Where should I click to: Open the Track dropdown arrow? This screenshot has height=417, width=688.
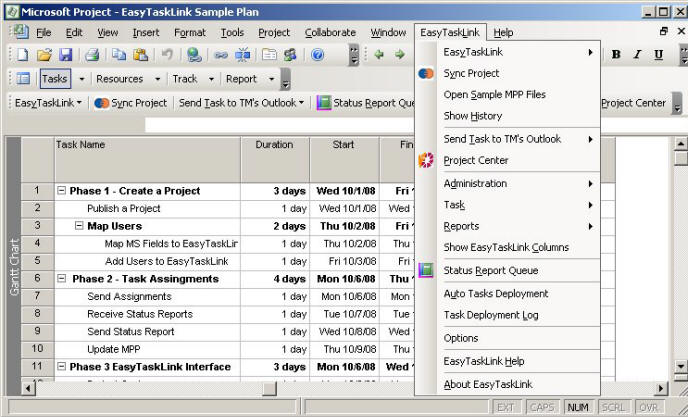coord(211,79)
